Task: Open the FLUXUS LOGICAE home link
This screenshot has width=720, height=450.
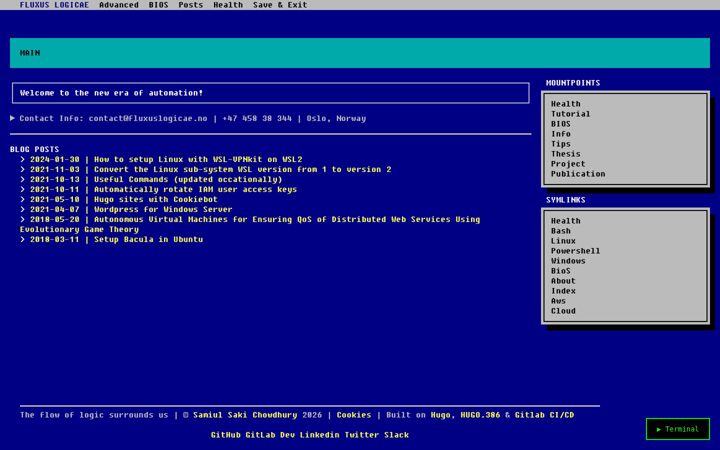Action: pos(54,5)
